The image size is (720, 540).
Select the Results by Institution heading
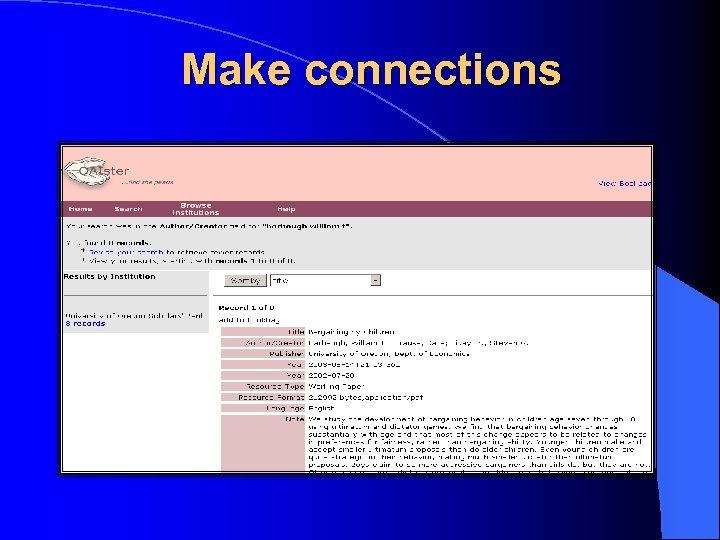pyautogui.click(x=109, y=276)
